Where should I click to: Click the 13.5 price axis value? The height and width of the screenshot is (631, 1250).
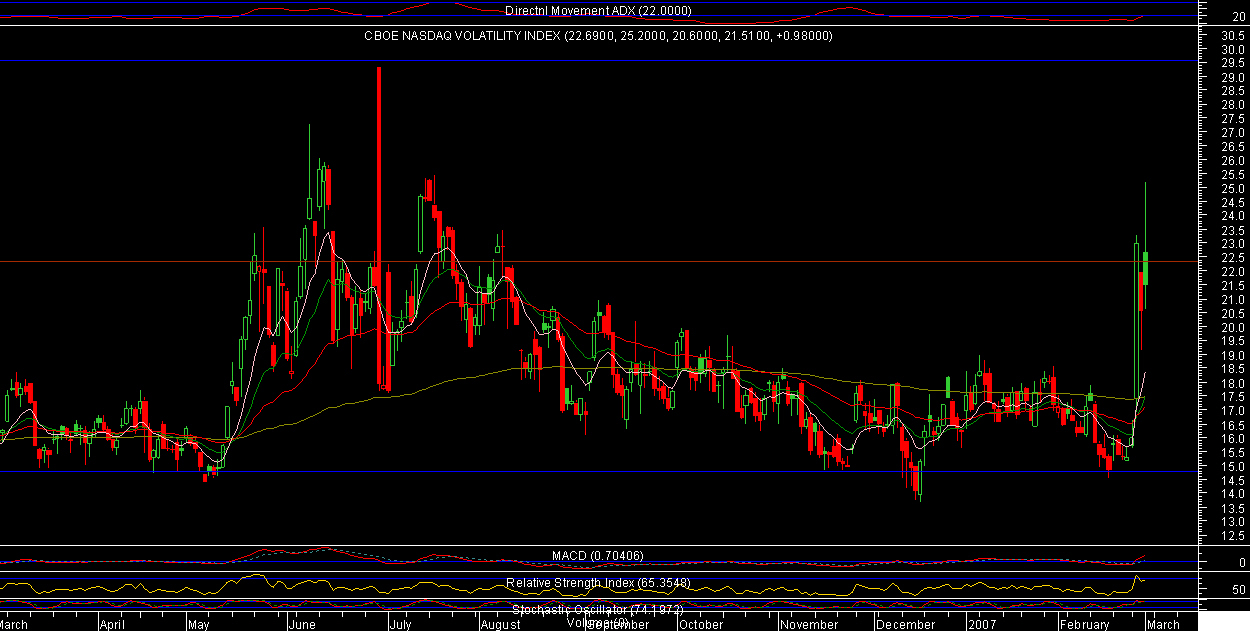coord(1231,509)
